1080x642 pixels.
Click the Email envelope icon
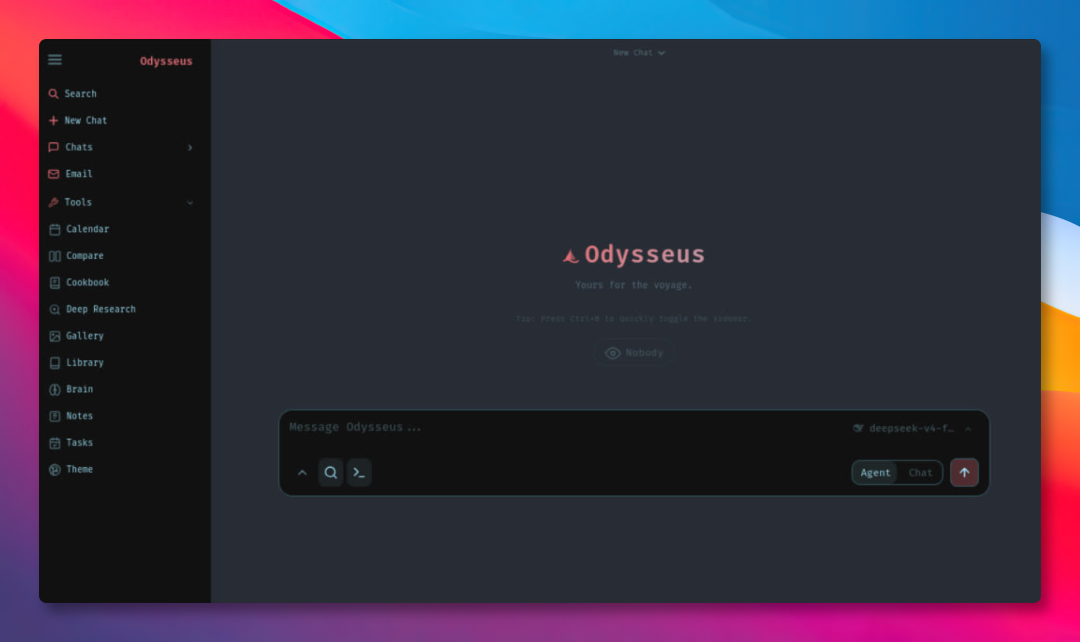coord(54,174)
